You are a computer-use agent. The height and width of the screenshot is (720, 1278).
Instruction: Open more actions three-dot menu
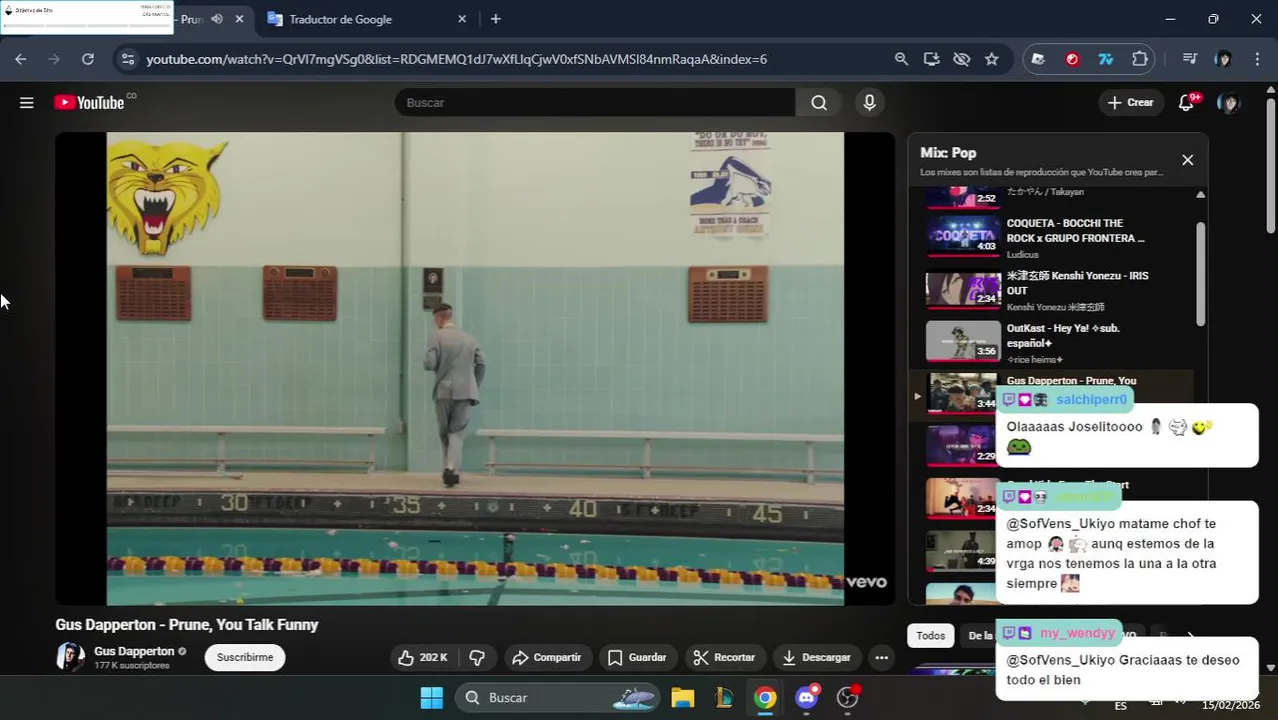881,657
